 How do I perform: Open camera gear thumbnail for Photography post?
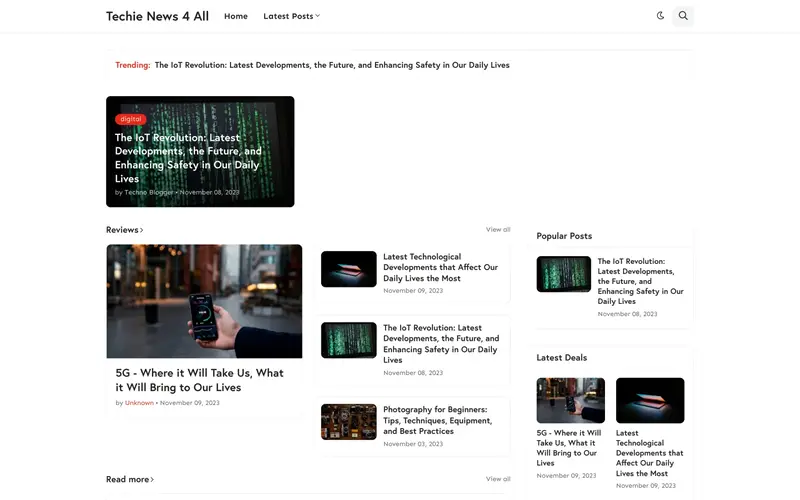point(348,422)
